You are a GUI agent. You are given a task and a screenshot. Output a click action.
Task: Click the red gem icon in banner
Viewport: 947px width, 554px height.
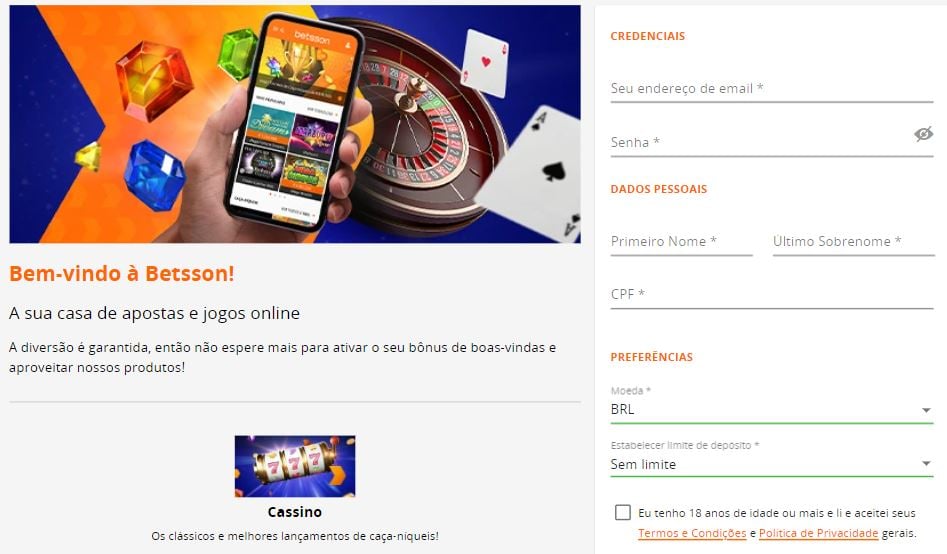pyautogui.click(x=155, y=80)
